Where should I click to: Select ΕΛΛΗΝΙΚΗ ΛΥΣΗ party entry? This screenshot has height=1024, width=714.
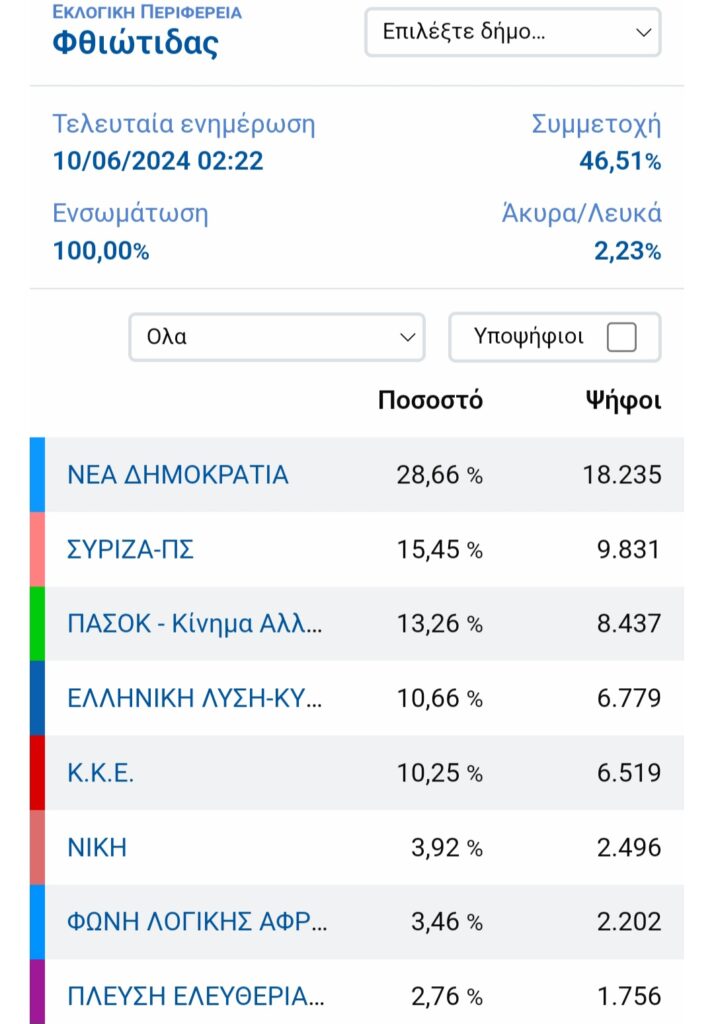[195, 698]
